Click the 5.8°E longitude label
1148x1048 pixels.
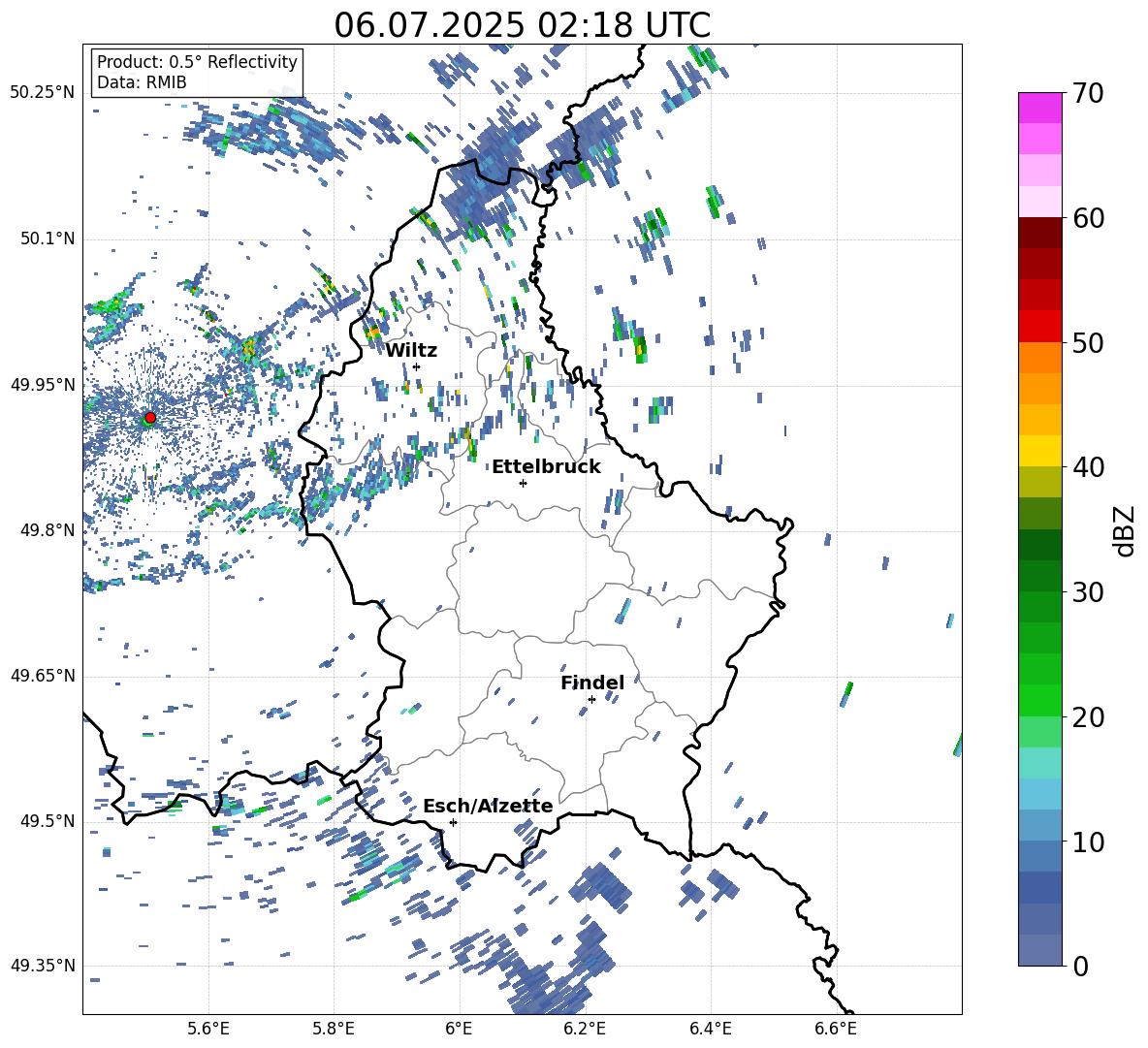tap(334, 1029)
